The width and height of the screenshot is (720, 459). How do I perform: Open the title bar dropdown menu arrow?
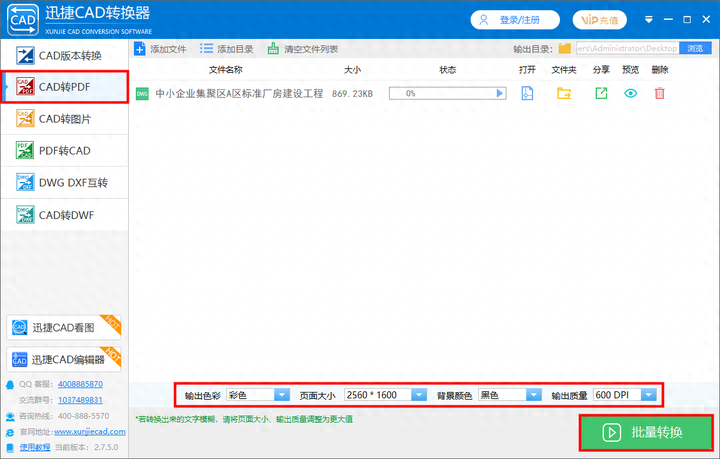[x=649, y=19]
